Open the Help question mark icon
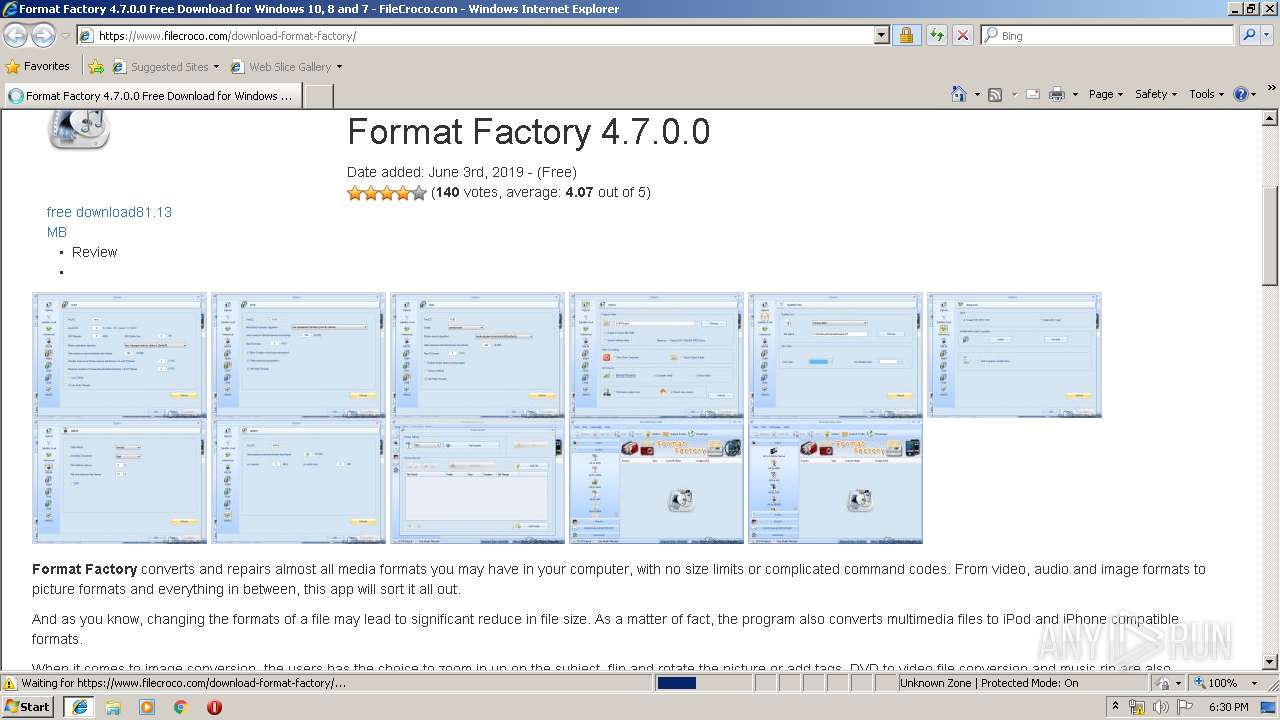The height and width of the screenshot is (720, 1280). (1240, 94)
